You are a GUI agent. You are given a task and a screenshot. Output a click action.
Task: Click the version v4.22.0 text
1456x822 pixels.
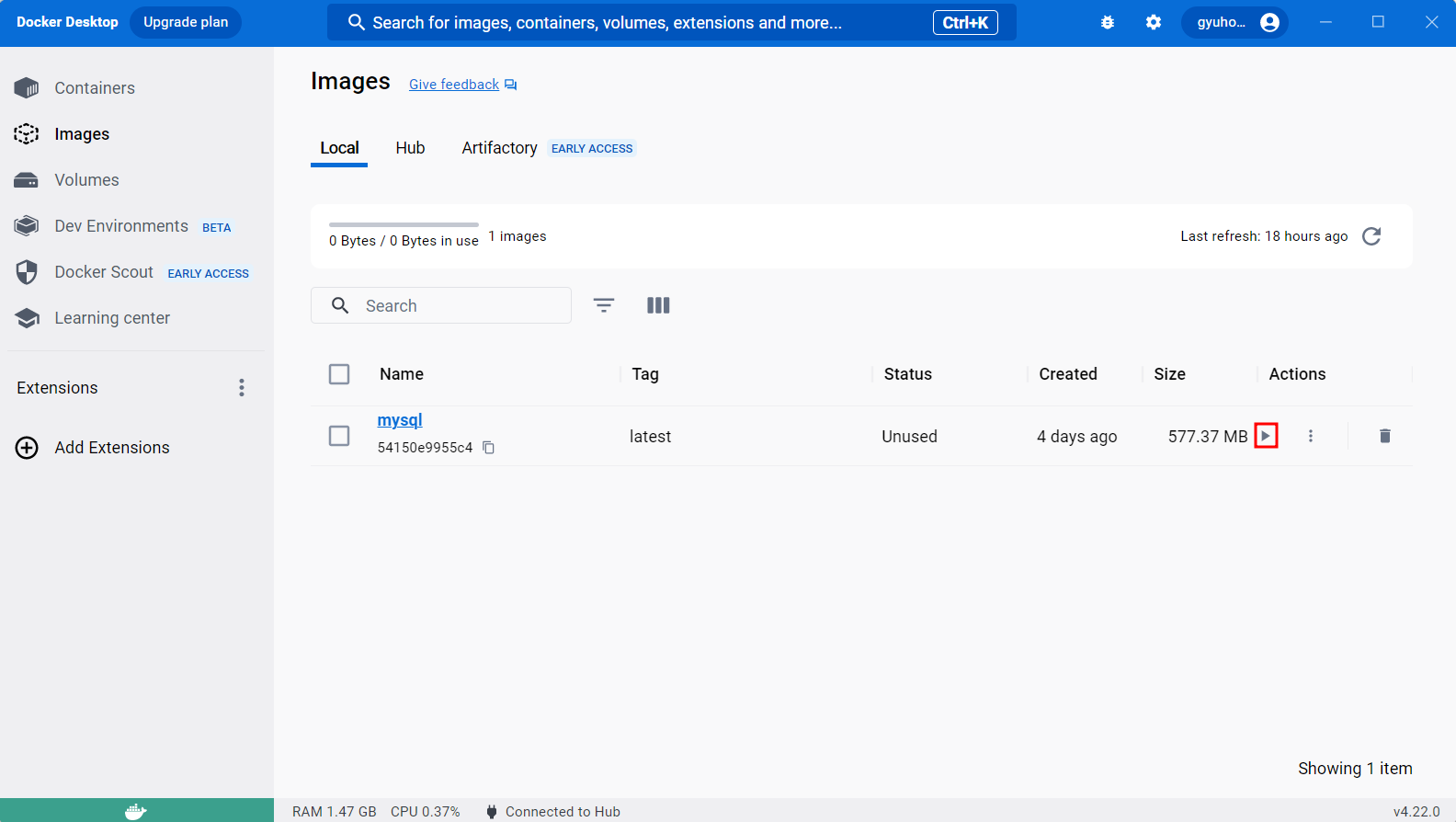click(x=1416, y=812)
